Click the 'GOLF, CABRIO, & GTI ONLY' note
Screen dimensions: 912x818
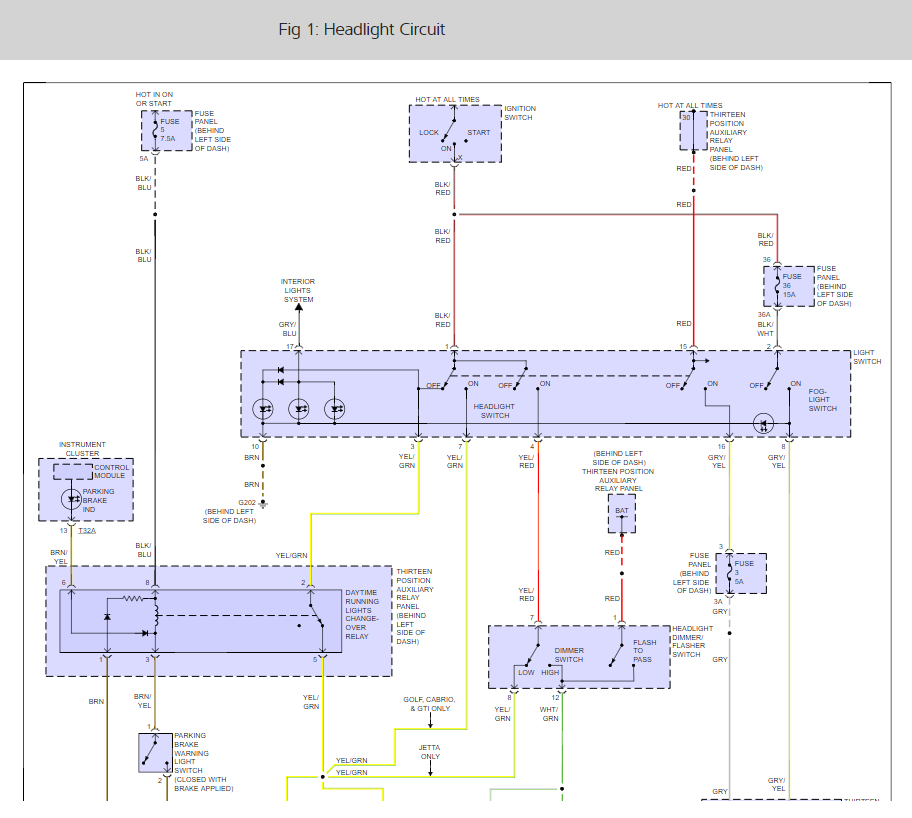point(429,704)
